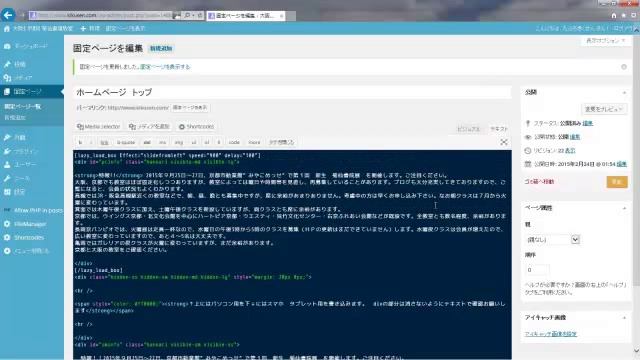Open the 新規追加 submenu under pages
Image resolution: width=640 pixels, height=360 pixels.
click(x=15, y=118)
